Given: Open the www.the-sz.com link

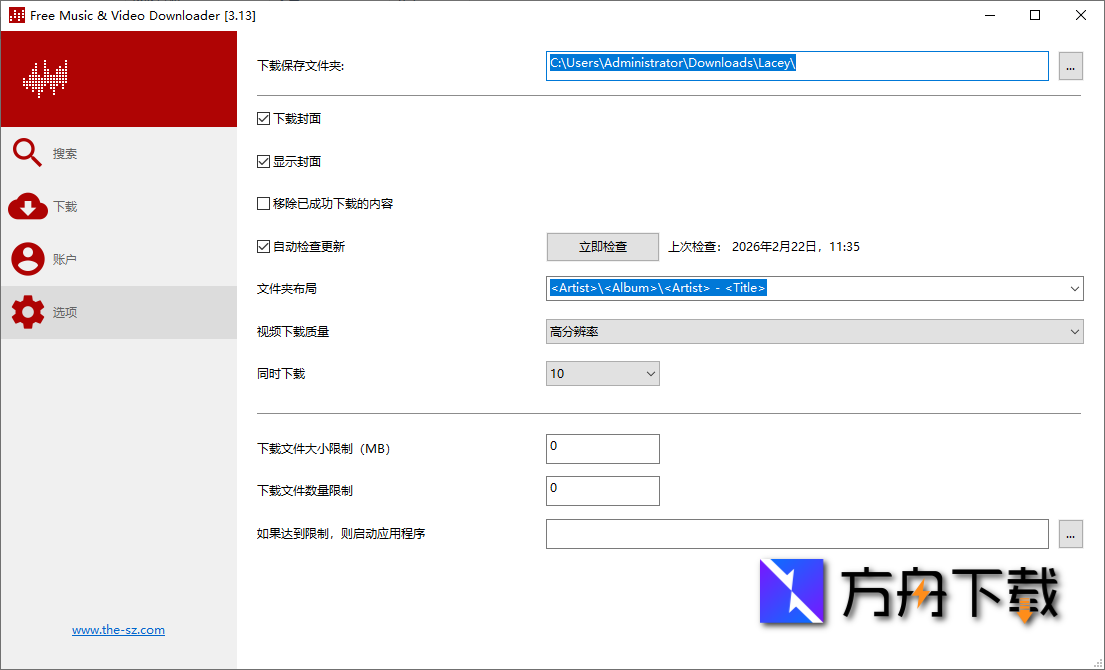Looking at the screenshot, I should coord(118,629).
